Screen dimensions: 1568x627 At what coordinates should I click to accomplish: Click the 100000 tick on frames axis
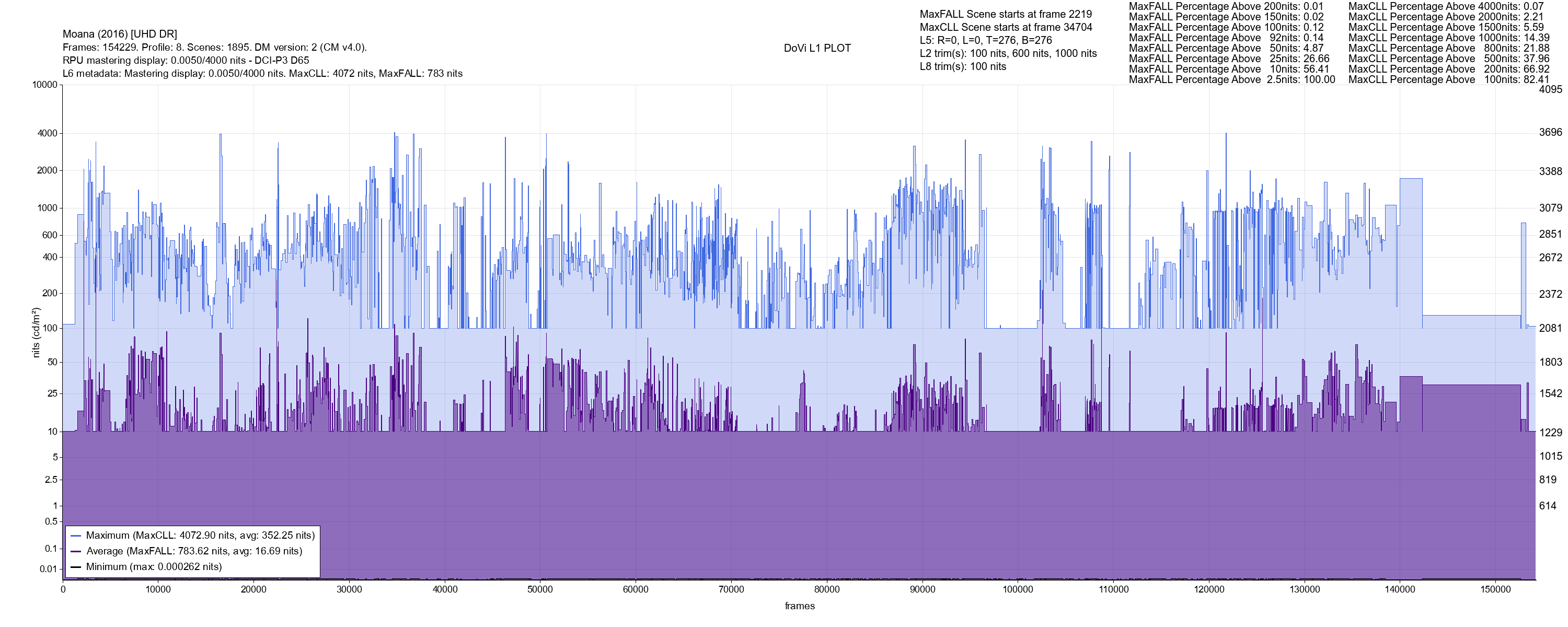1018,589
